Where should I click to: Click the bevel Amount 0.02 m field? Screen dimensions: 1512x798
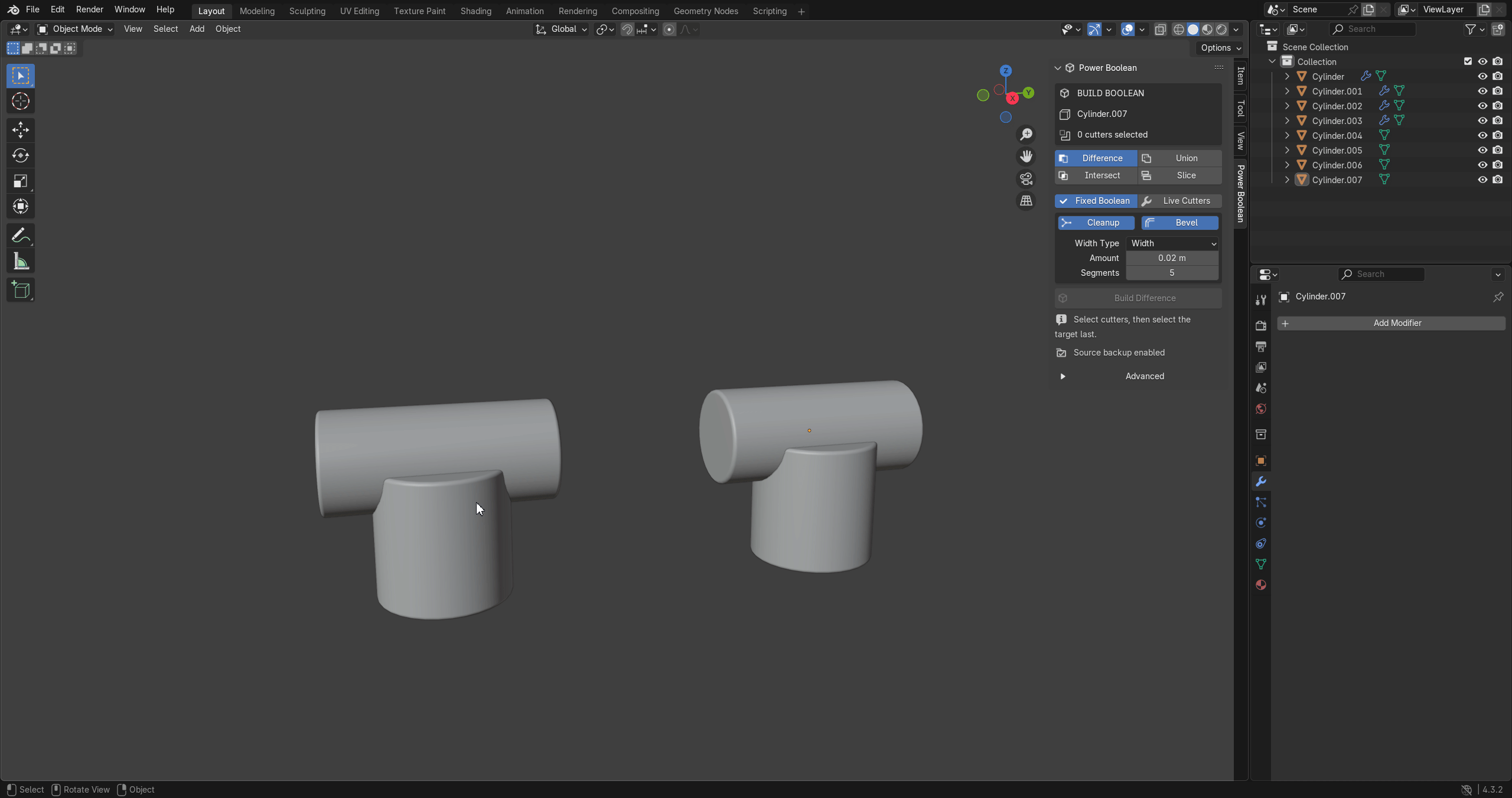point(1172,258)
